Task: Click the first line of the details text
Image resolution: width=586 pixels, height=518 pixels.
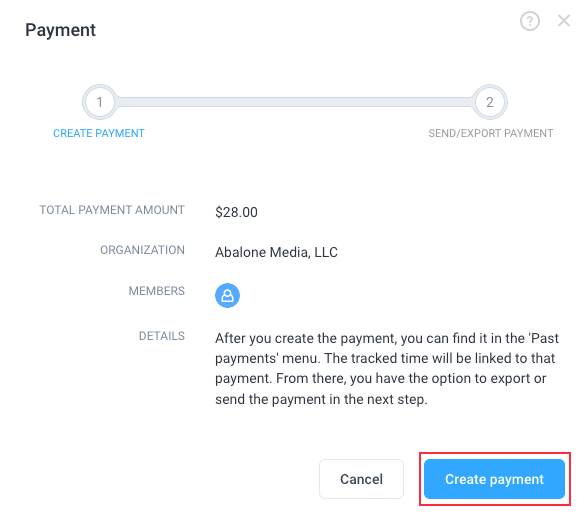Action: pyautogui.click(x=387, y=338)
